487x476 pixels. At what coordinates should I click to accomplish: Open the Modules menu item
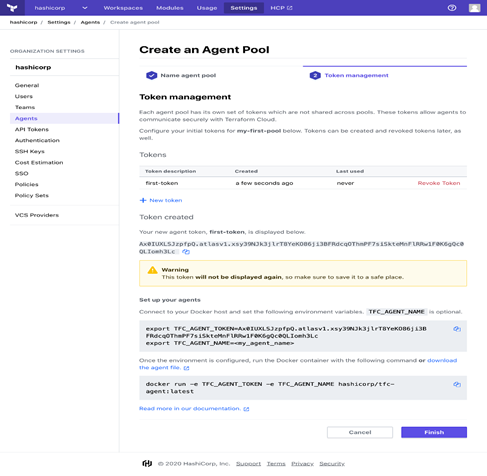tap(170, 8)
